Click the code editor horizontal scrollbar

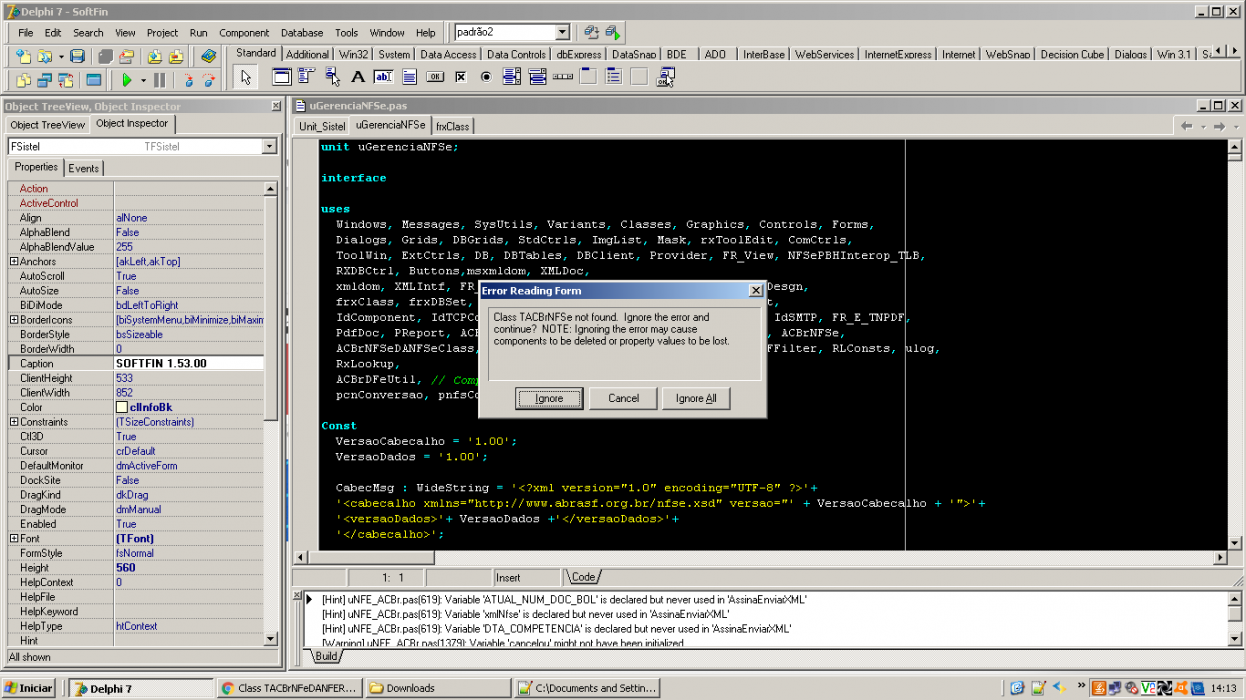pyautogui.click(x=761, y=557)
